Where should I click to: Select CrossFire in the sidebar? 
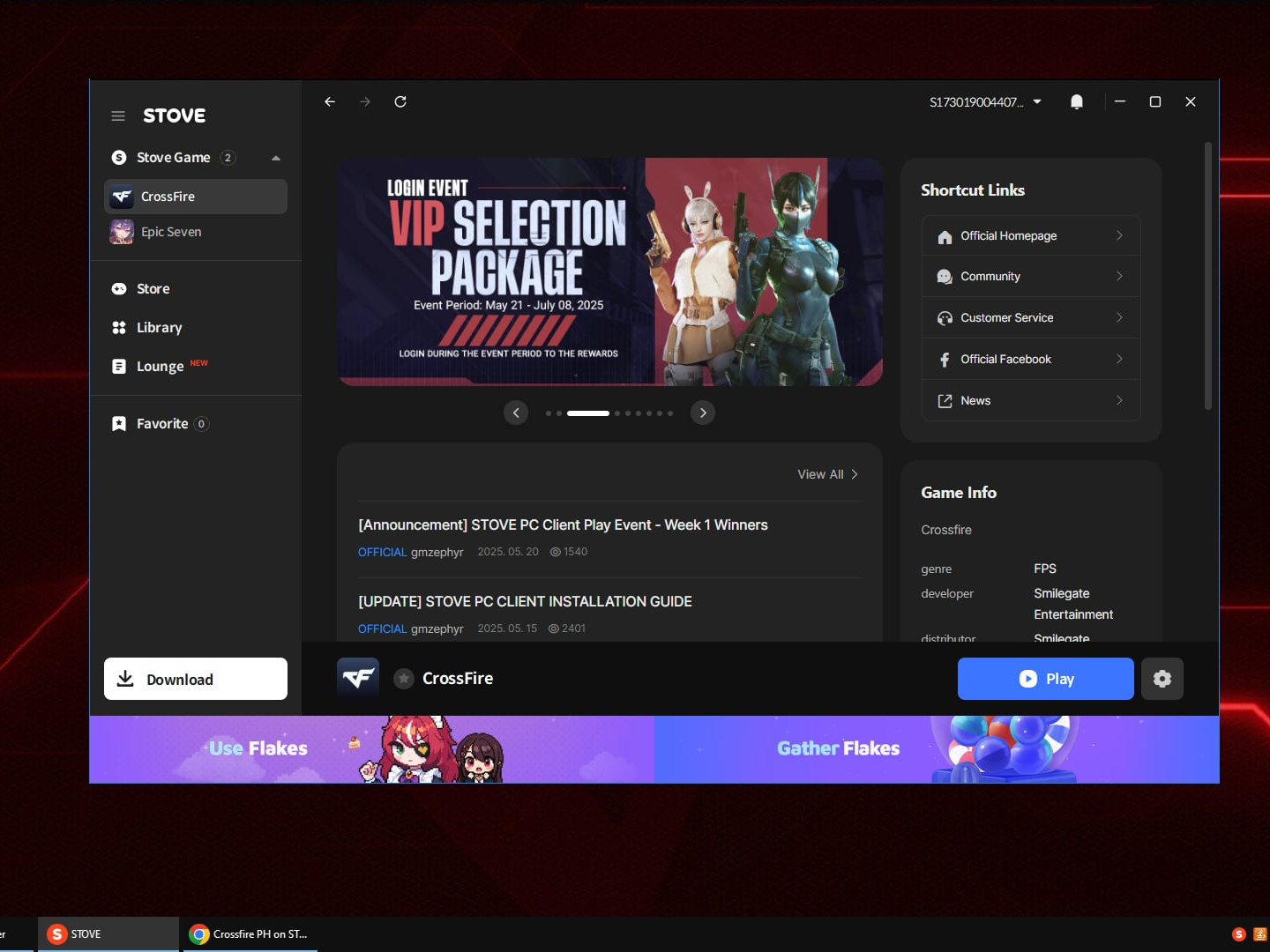tap(196, 197)
